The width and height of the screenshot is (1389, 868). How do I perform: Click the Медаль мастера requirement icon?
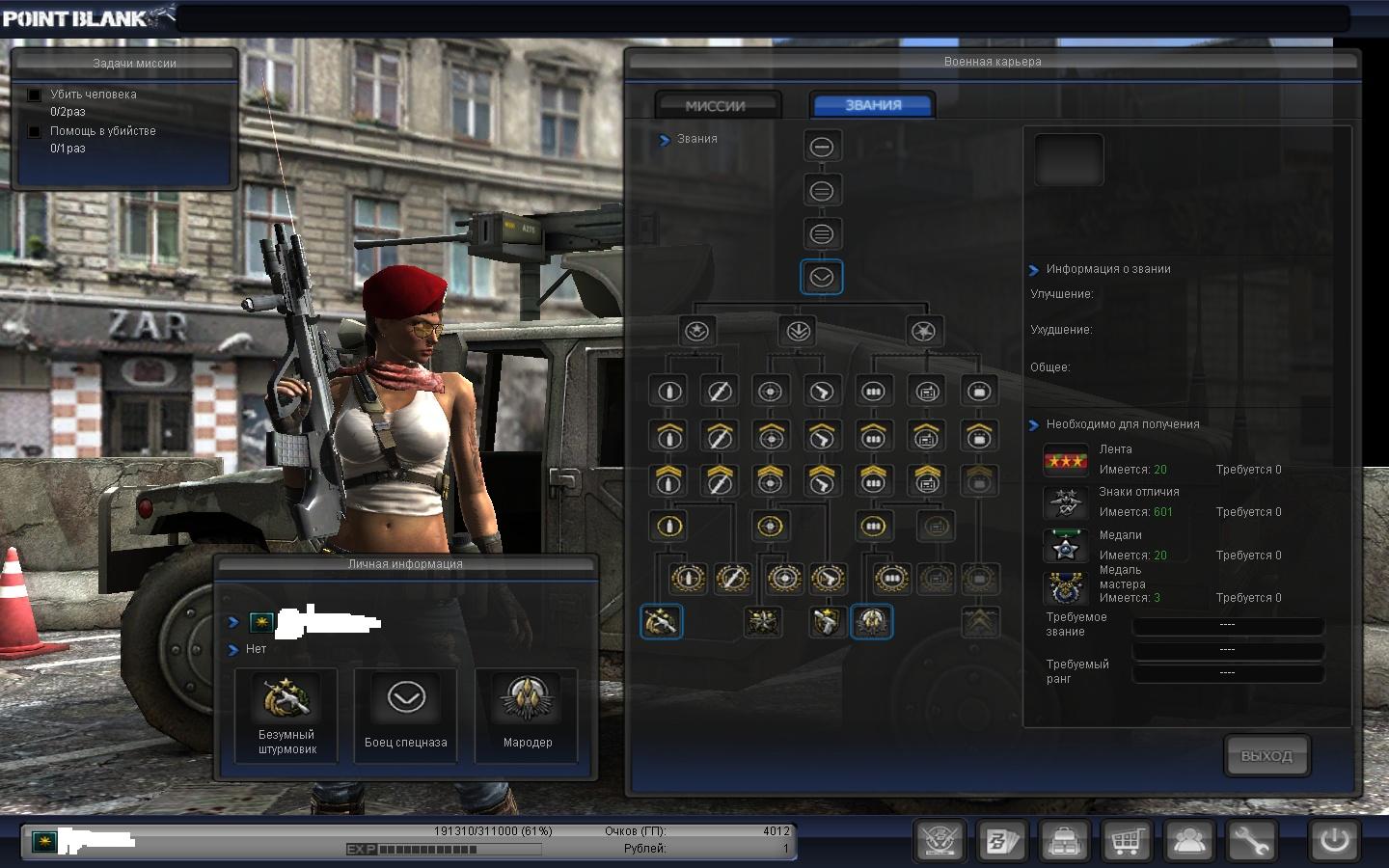1066,587
